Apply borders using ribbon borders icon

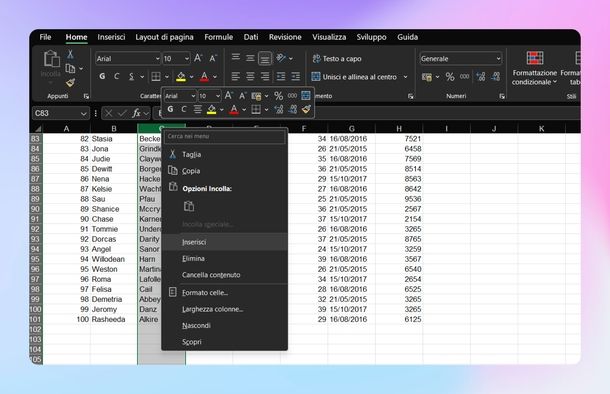156,77
